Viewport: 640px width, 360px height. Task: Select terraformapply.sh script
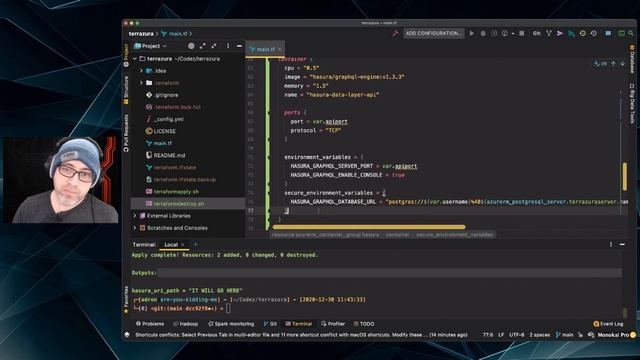click(x=173, y=191)
